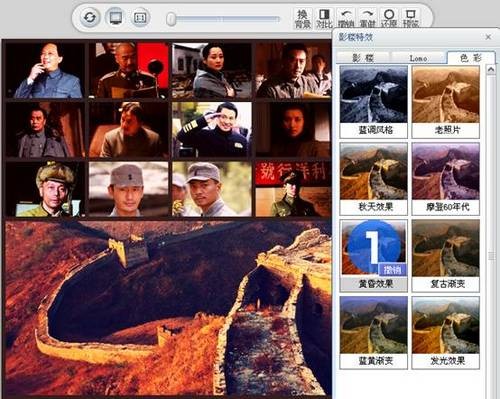Adjust the zoom slider handle
Viewport: 500px width, 399px height.
pyautogui.click(x=171, y=19)
